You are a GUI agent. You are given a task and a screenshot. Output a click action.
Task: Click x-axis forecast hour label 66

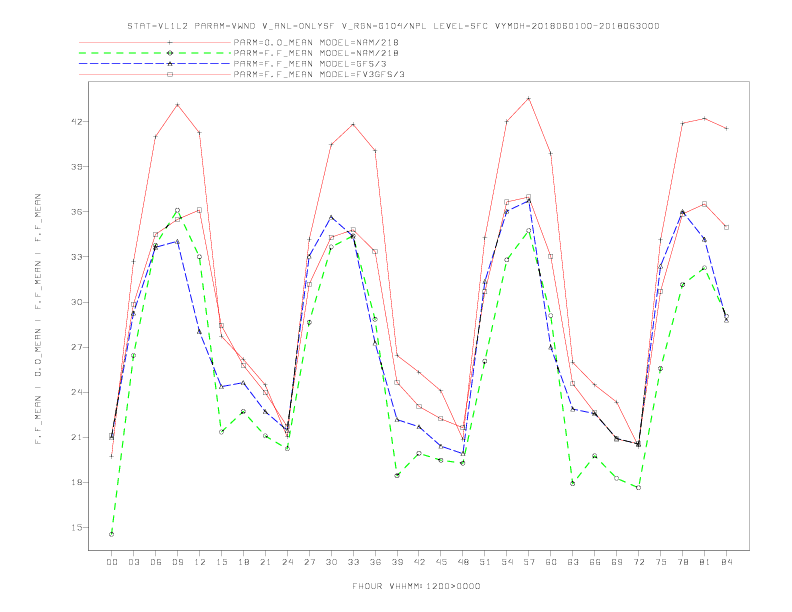coord(595,562)
